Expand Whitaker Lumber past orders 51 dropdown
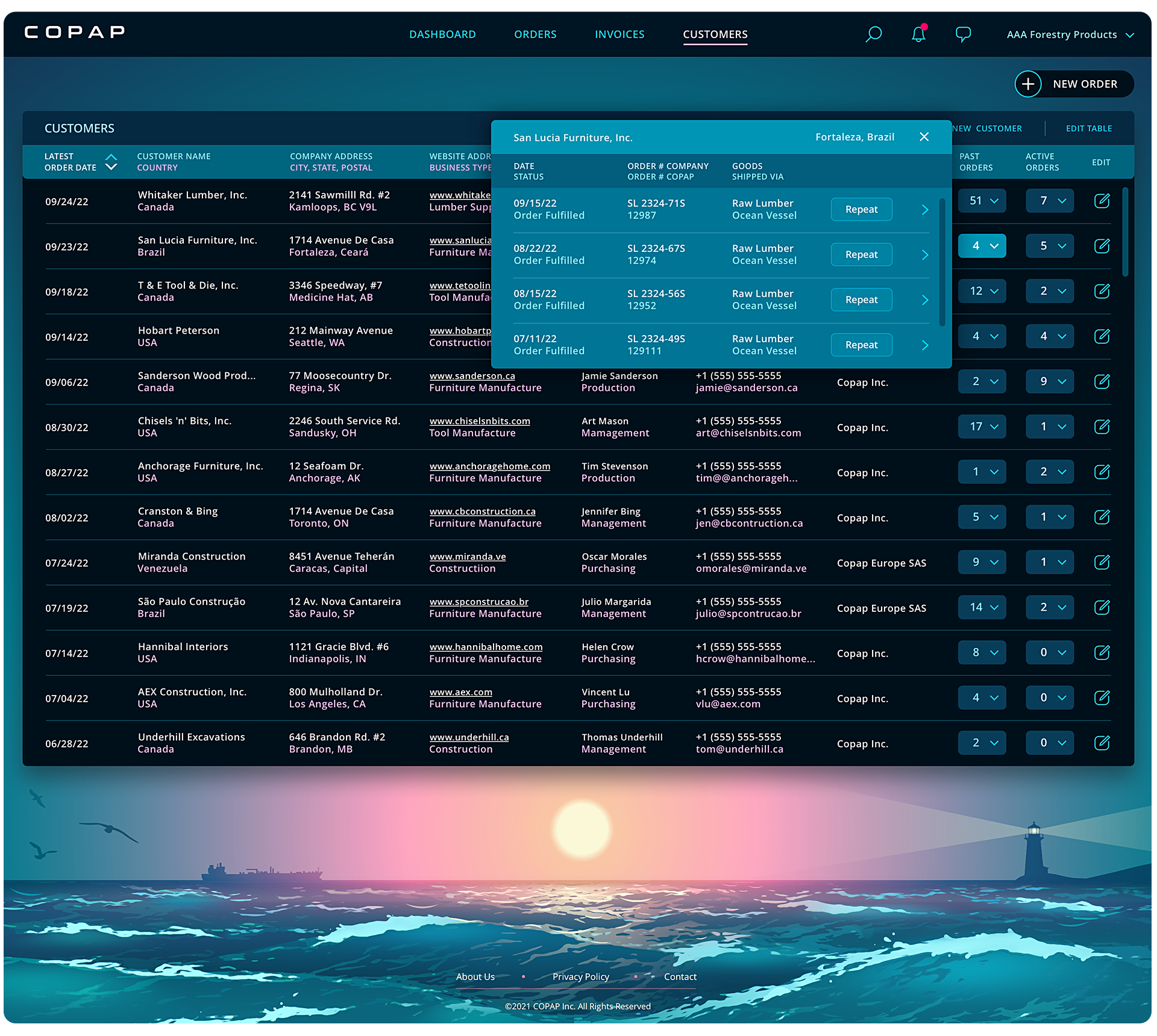This screenshot has height=1036, width=1157. pos(982,201)
